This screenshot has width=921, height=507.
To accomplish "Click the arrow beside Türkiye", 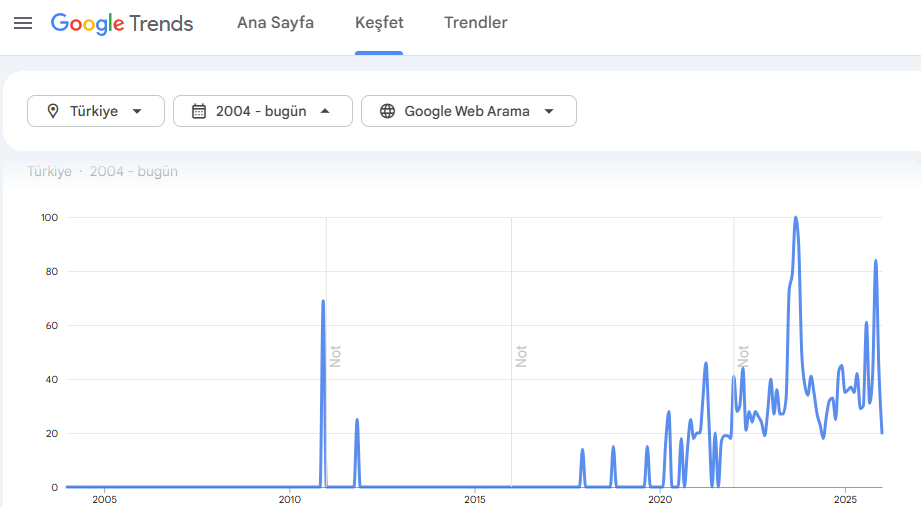I will [137, 111].
